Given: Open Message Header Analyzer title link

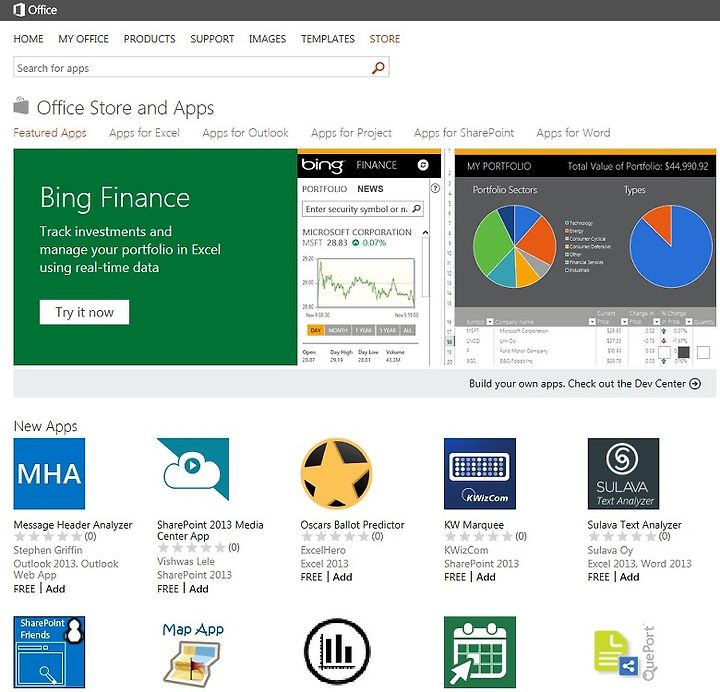Looking at the screenshot, I should point(73,525).
